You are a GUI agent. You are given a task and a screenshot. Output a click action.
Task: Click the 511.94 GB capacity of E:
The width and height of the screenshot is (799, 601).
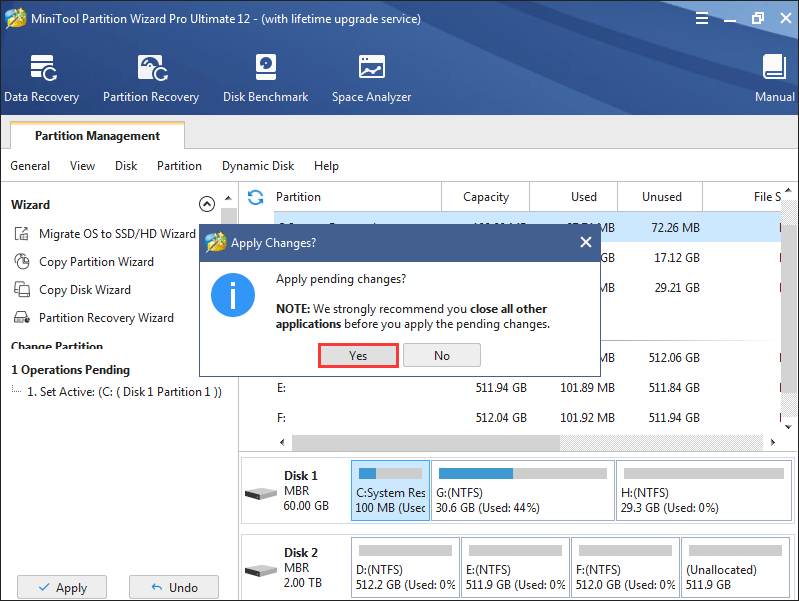coord(501,388)
